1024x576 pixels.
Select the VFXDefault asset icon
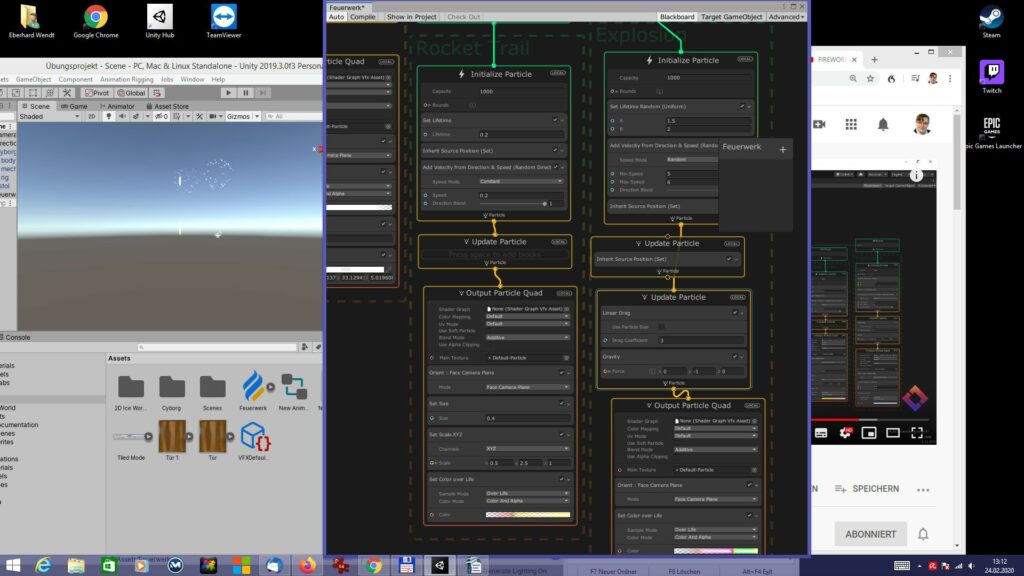coord(253,437)
